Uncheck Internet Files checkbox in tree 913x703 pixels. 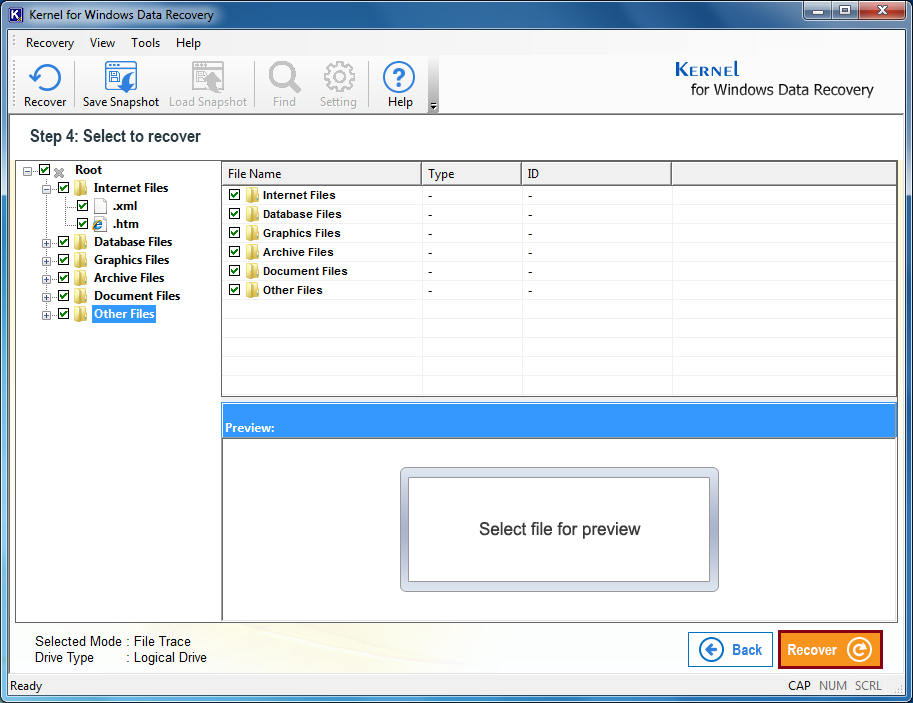[63, 188]
